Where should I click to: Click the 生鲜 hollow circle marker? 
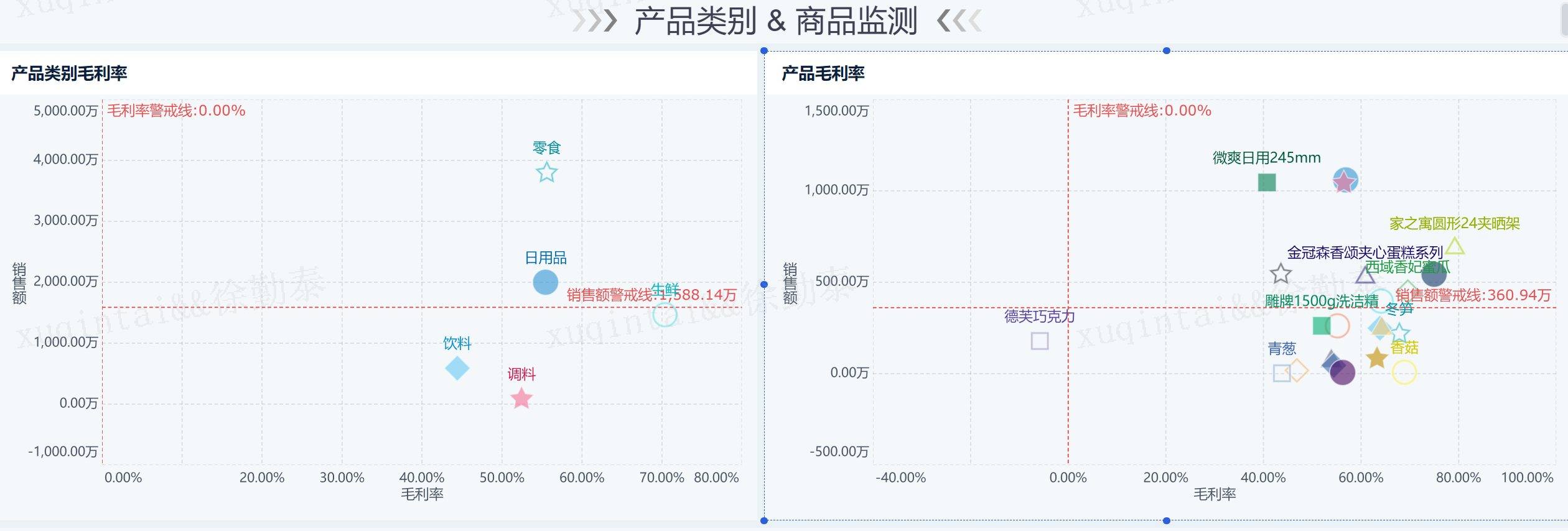664,315
